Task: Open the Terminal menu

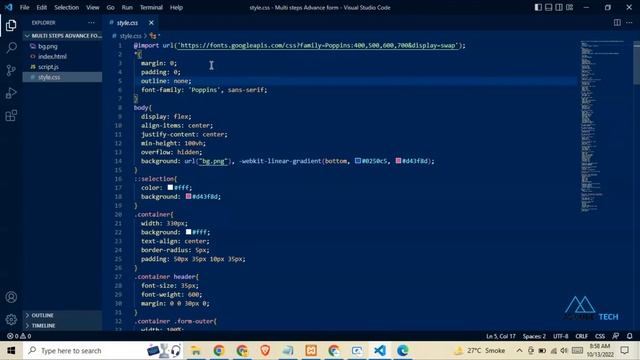Action: pyautogui.click(x=151, y=7)
